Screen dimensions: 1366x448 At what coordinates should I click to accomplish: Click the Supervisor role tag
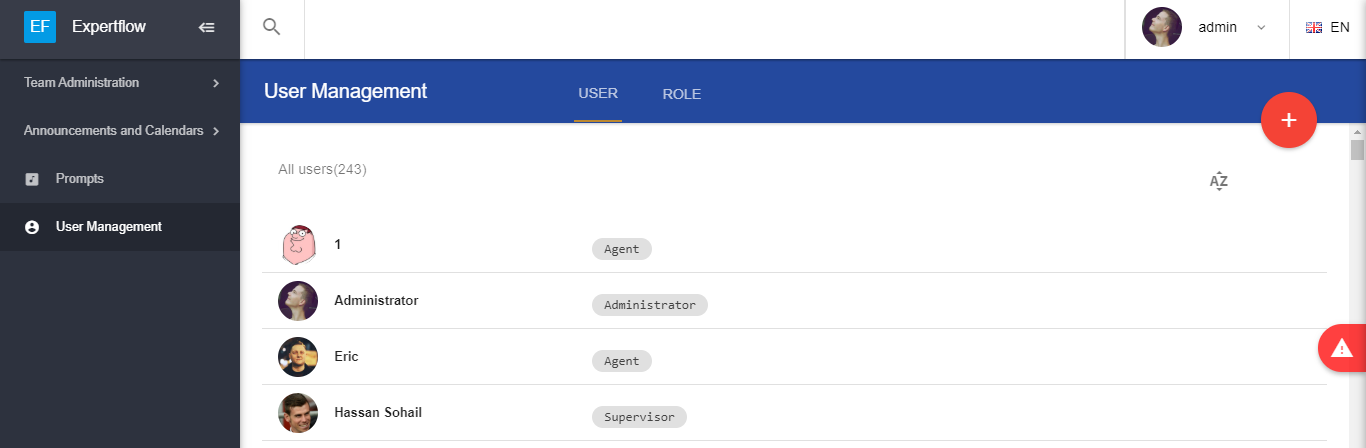click(x=639, y=417)
